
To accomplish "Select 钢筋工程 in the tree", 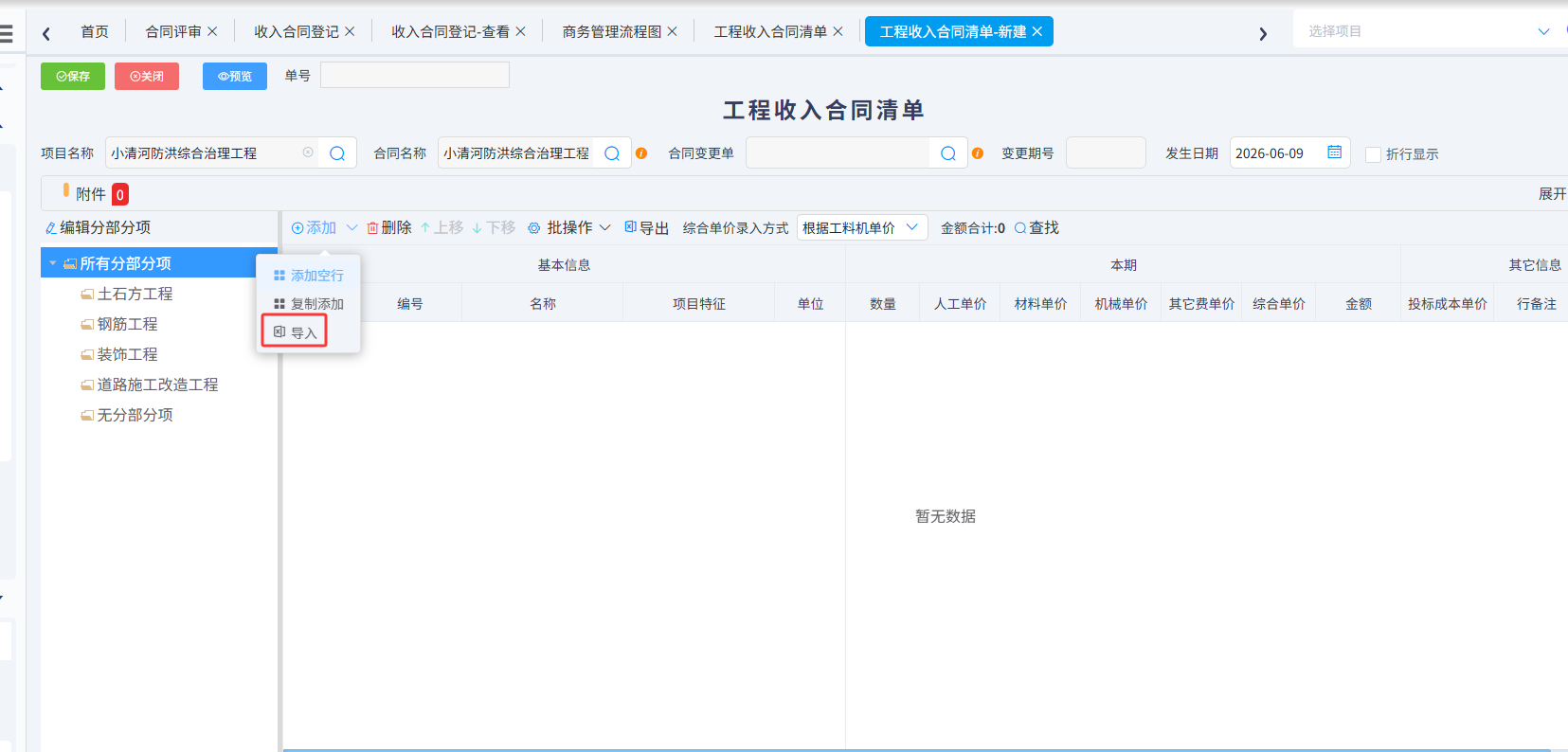I will pyautogui.click(x=127, y=324).
